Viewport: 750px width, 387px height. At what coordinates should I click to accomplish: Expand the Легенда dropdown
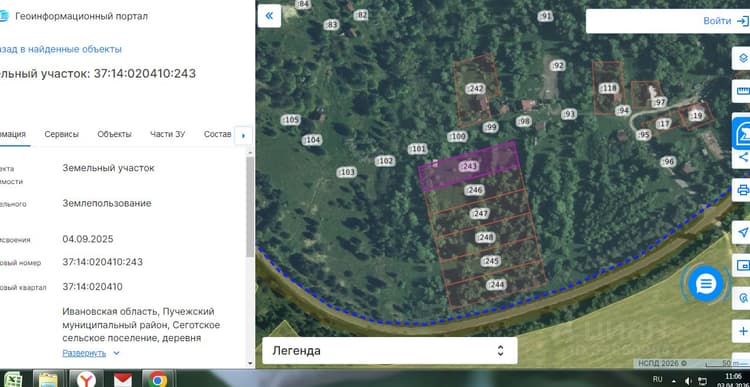click(390, 351)
